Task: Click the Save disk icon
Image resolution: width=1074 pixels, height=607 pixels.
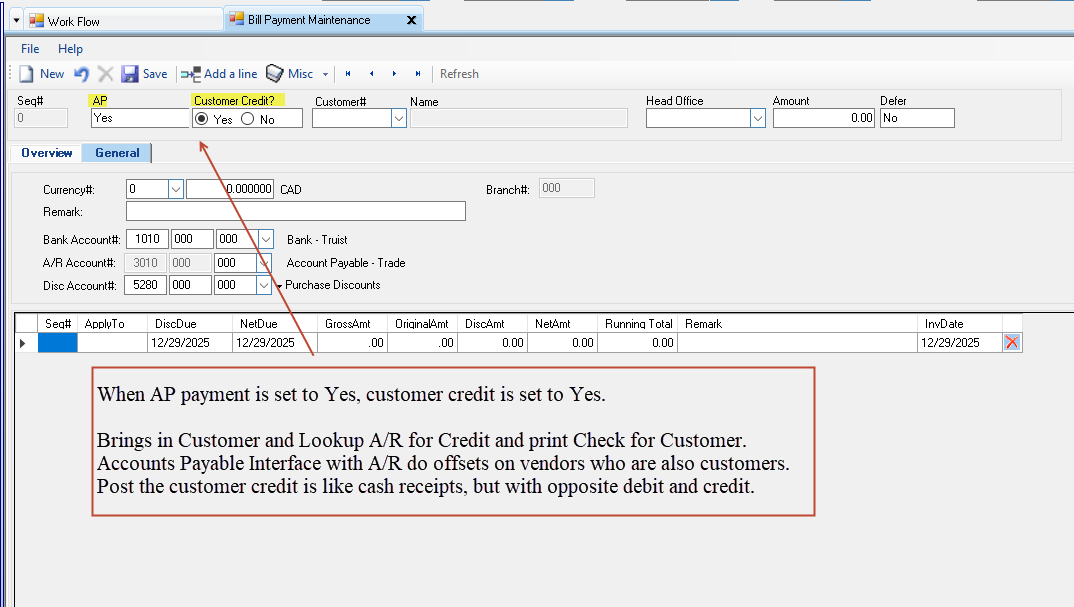Action: 130,74
